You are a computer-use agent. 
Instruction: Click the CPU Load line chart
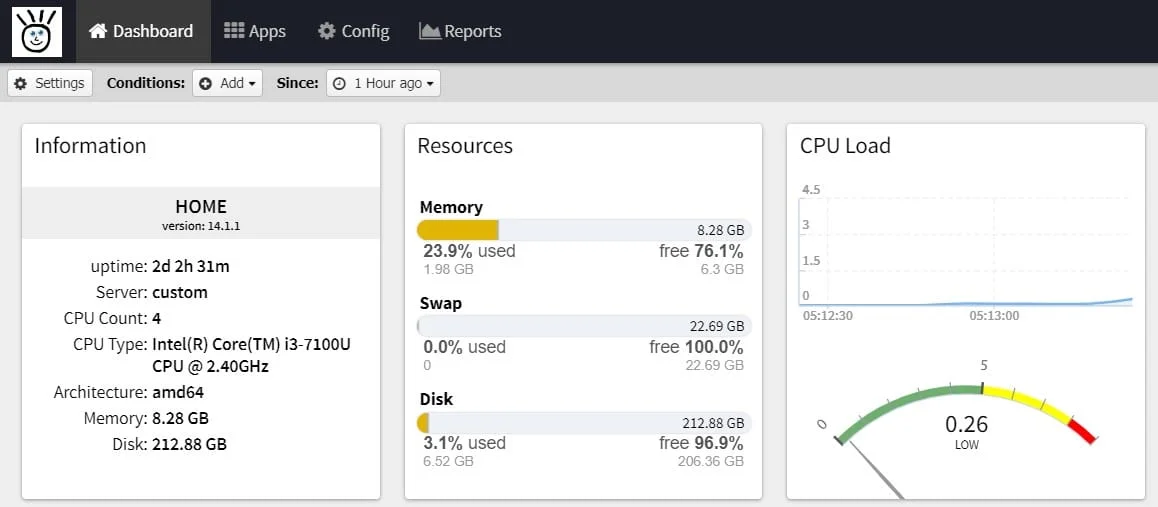[x=966, y=250]
